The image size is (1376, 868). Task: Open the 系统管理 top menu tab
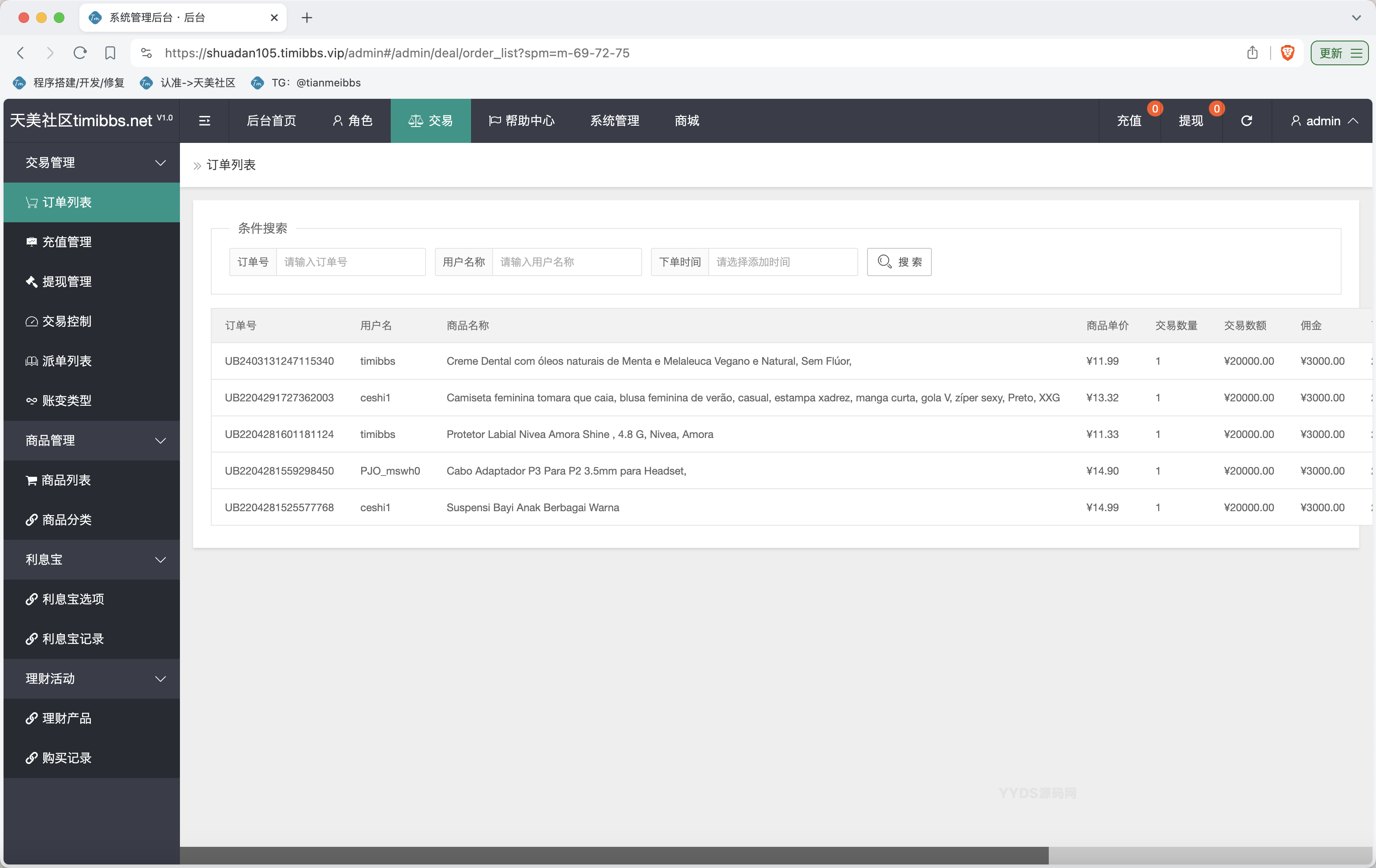(x=614, y=120)
